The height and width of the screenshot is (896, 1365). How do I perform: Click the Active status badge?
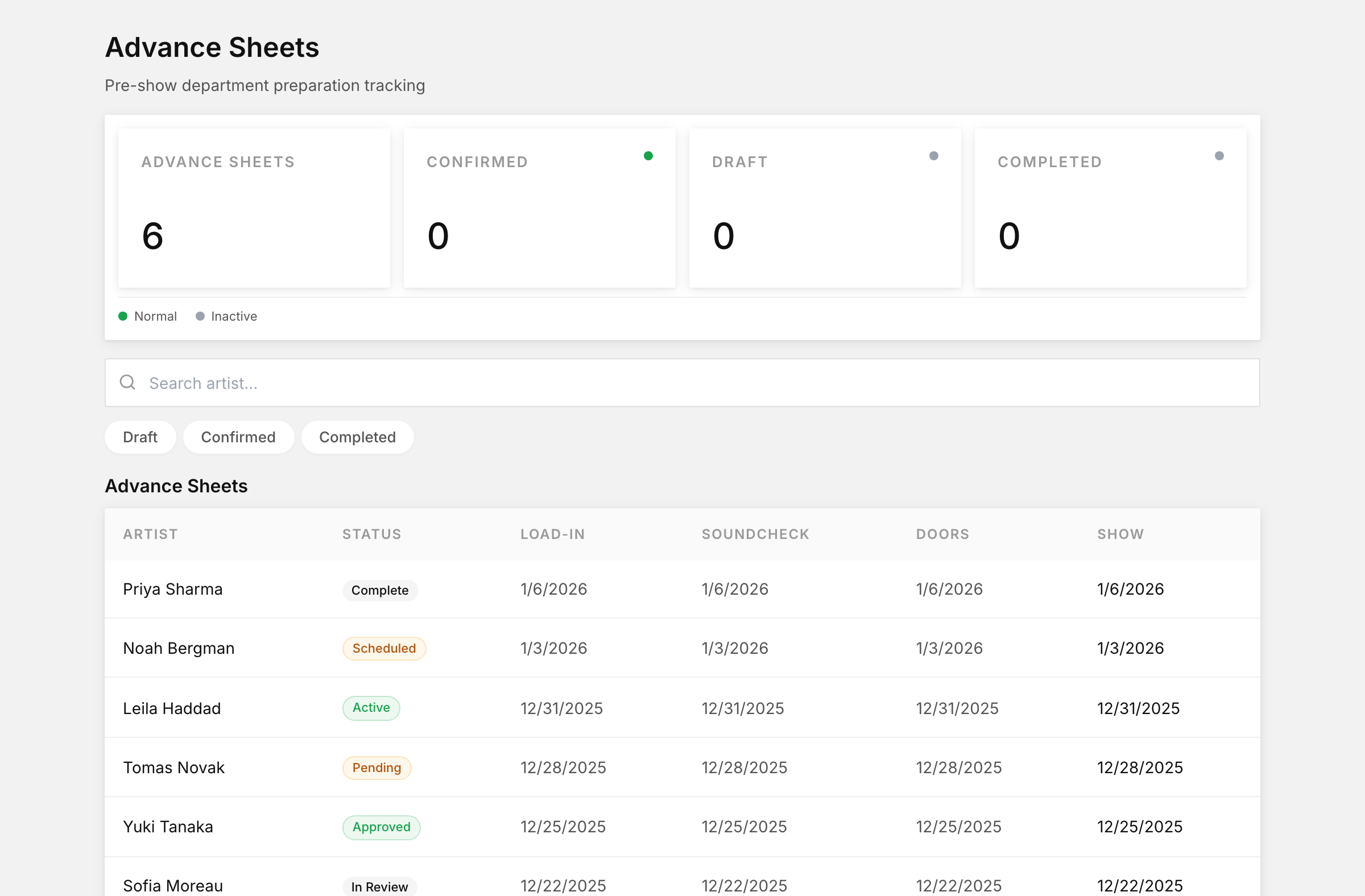371,708
